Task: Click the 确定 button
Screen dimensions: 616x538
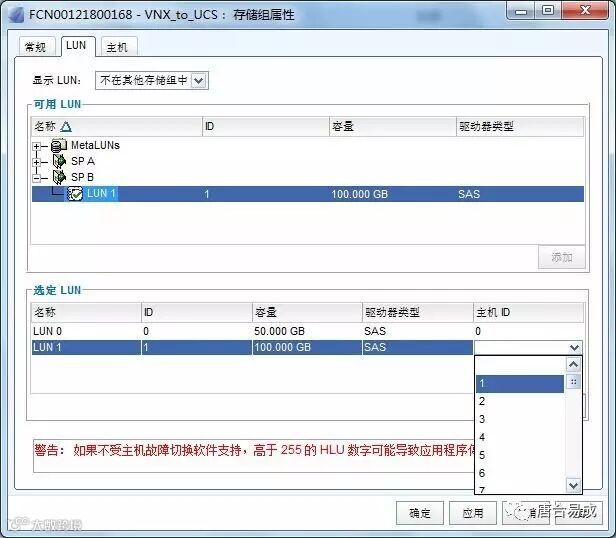Action: (x=420, y=512)
